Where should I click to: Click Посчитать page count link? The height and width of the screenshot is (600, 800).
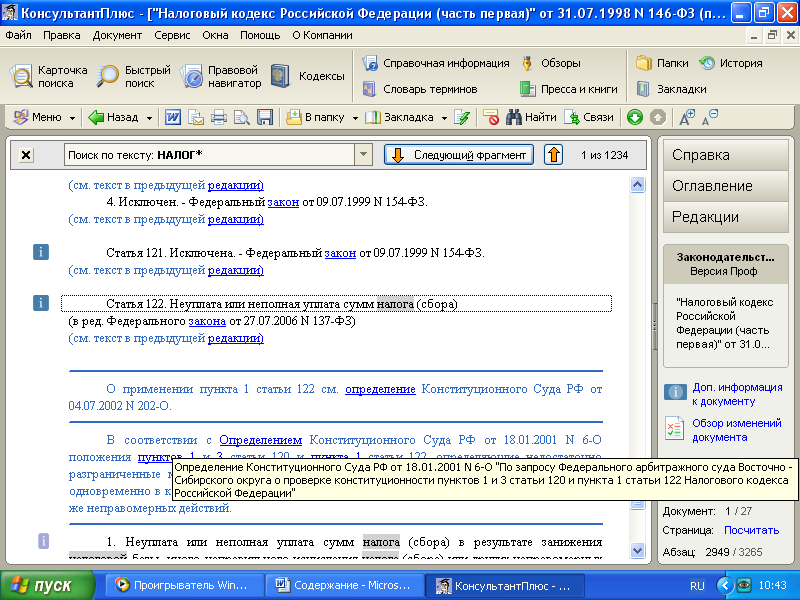point(751,531)
